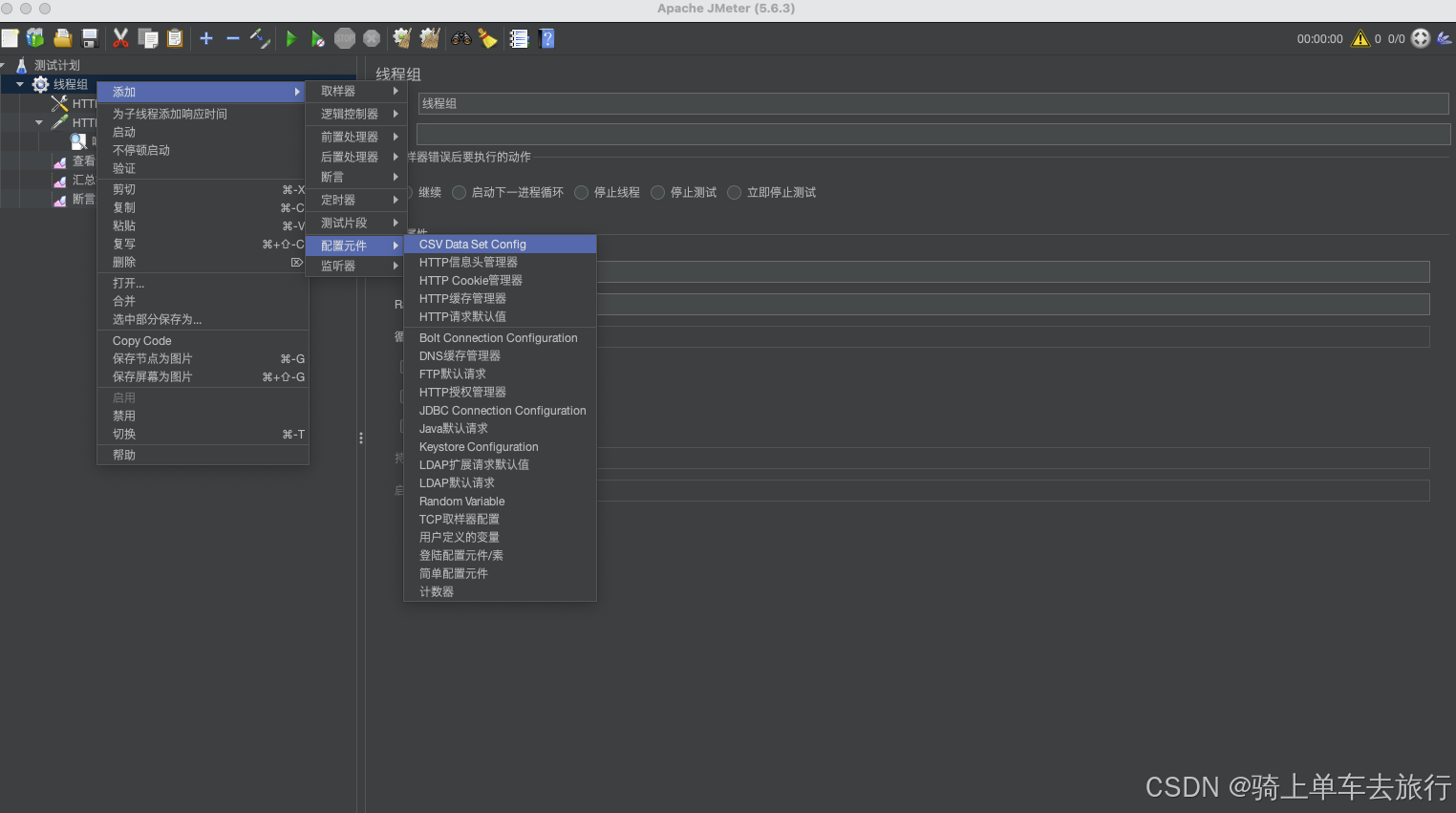Click the Help question mark icon
The image size is (1456, 813).
547,38
